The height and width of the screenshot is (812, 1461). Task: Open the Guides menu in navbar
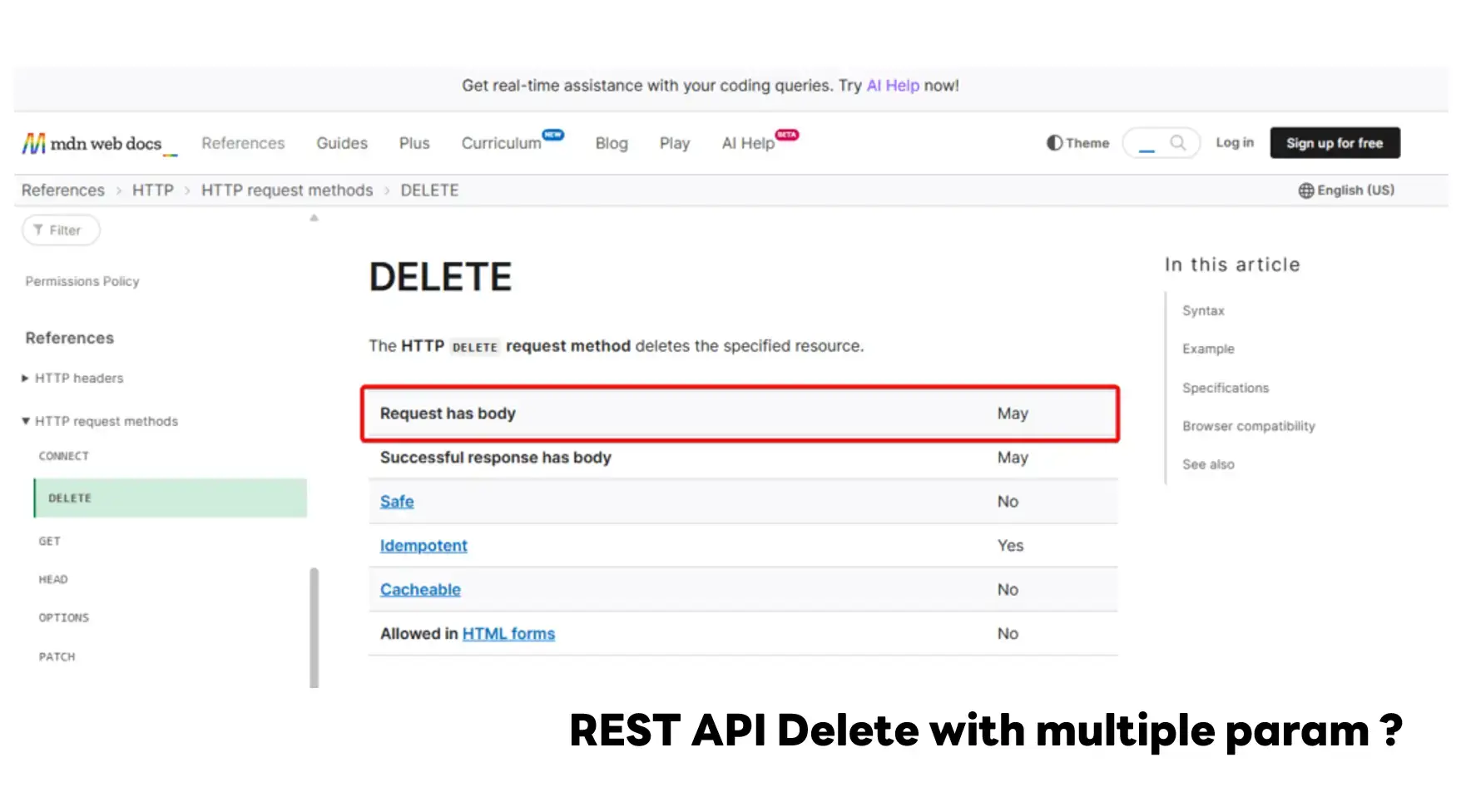point(341,144)
